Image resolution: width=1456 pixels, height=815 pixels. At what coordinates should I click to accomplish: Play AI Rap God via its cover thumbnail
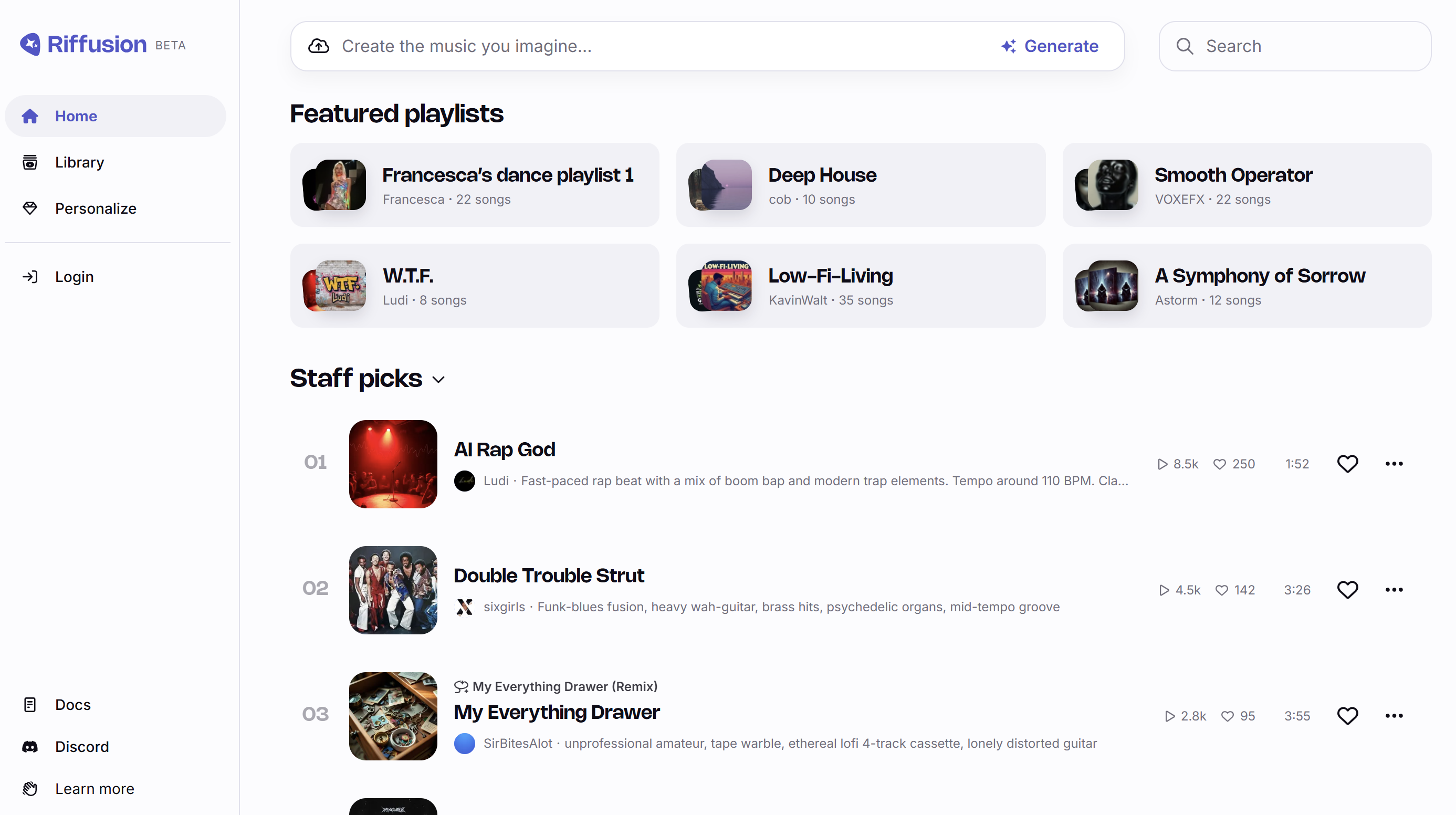[x=393, y=464]
